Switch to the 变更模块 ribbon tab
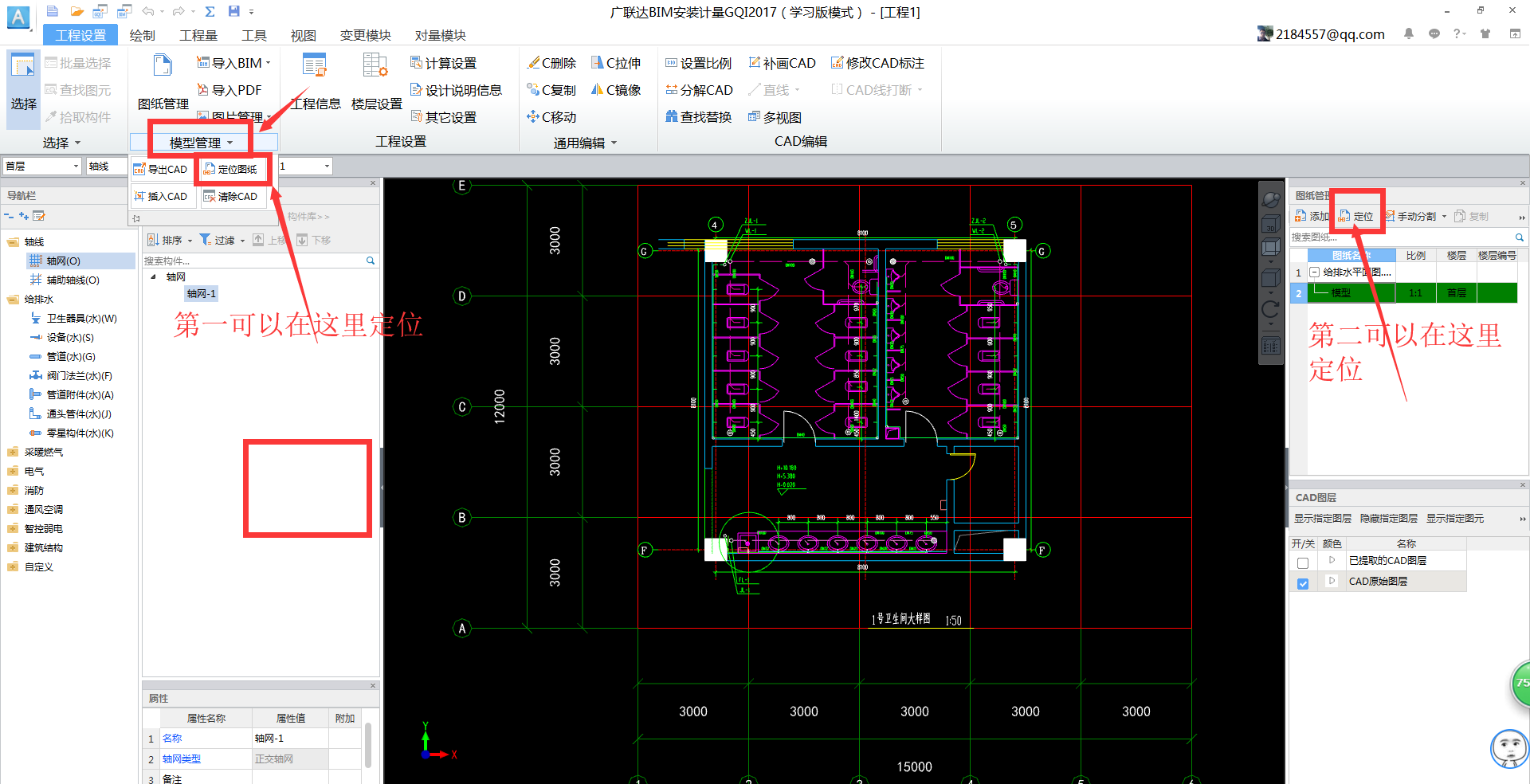Screen dimensions: 1530x784 (x=365, y=35)
